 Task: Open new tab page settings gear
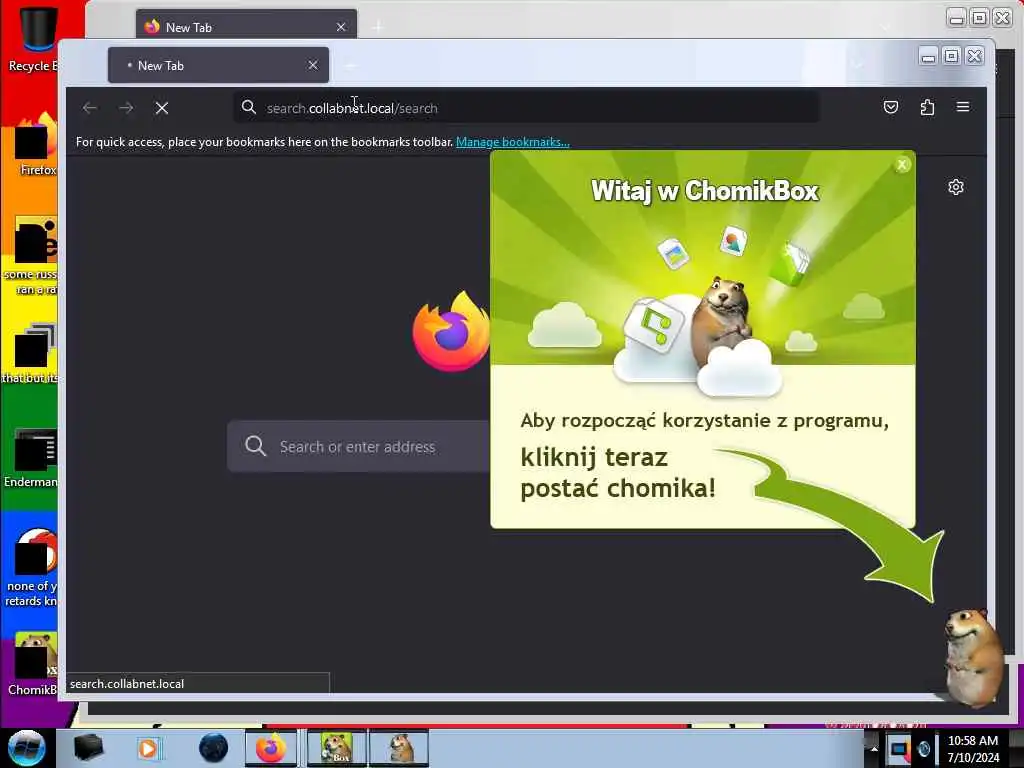coord(955,187)
